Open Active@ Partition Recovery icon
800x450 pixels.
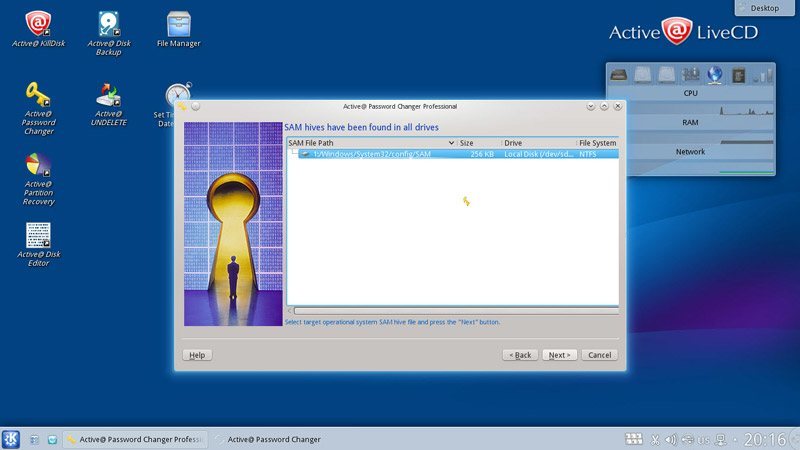38,165
